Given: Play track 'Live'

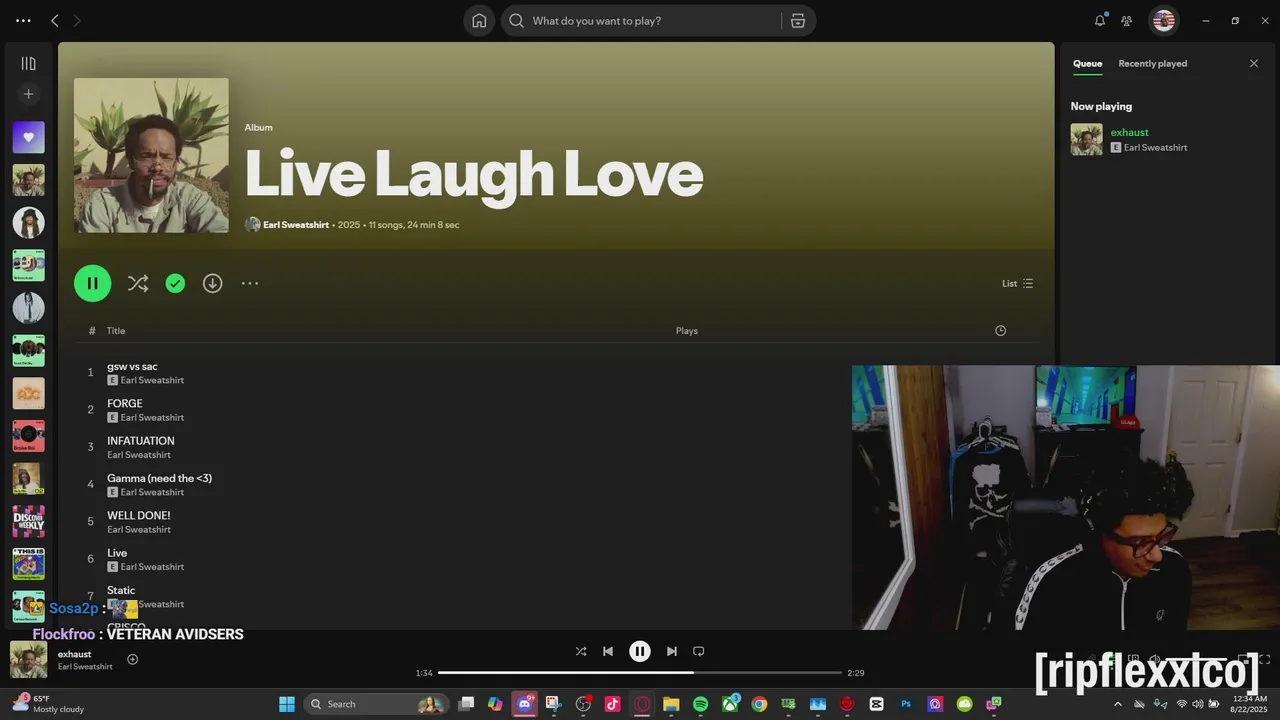Looking at the screenshot, I should (117, 553).
